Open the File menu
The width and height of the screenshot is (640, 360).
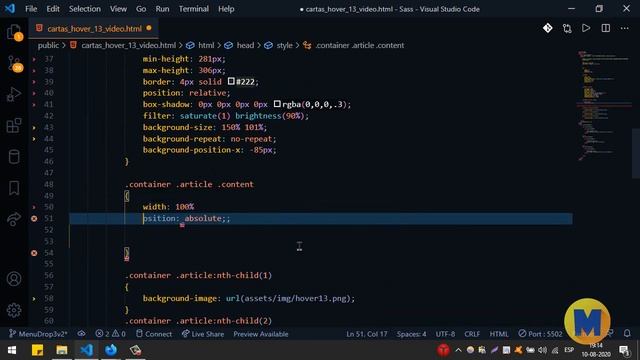(31, 9)
